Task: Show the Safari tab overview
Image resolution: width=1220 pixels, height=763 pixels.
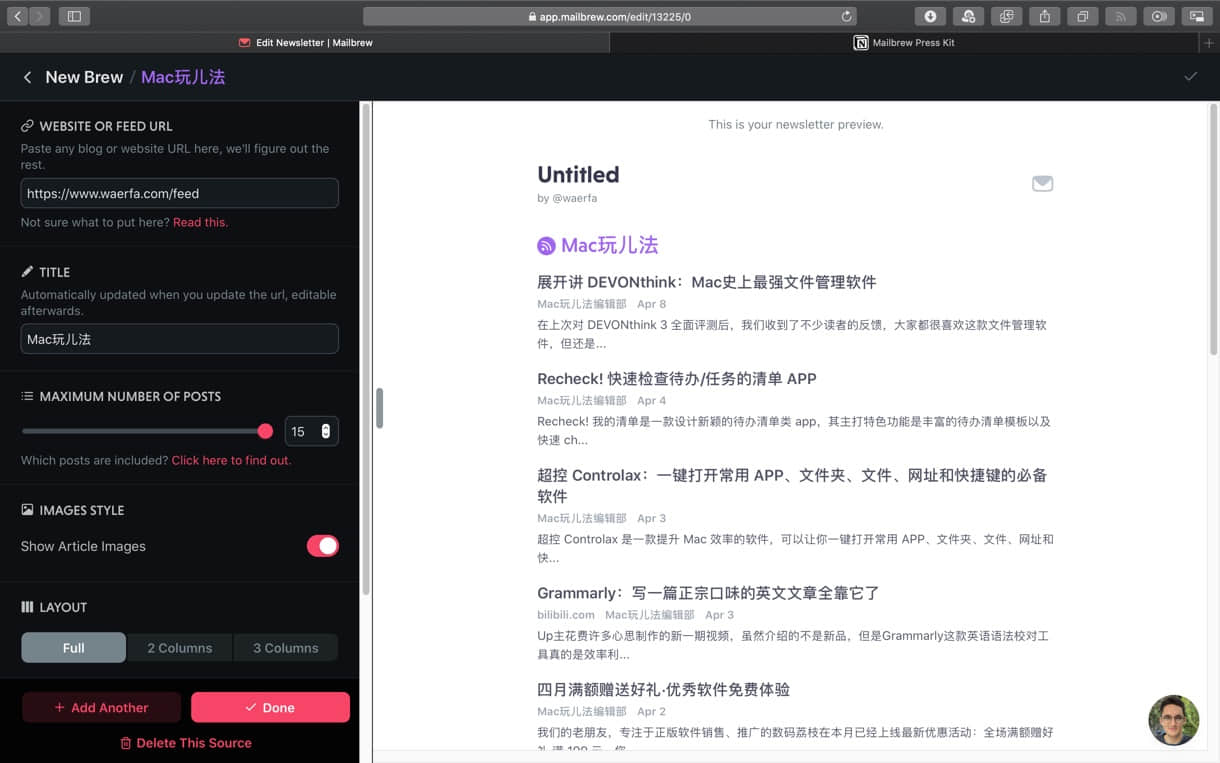Action: click(1082, 16)
